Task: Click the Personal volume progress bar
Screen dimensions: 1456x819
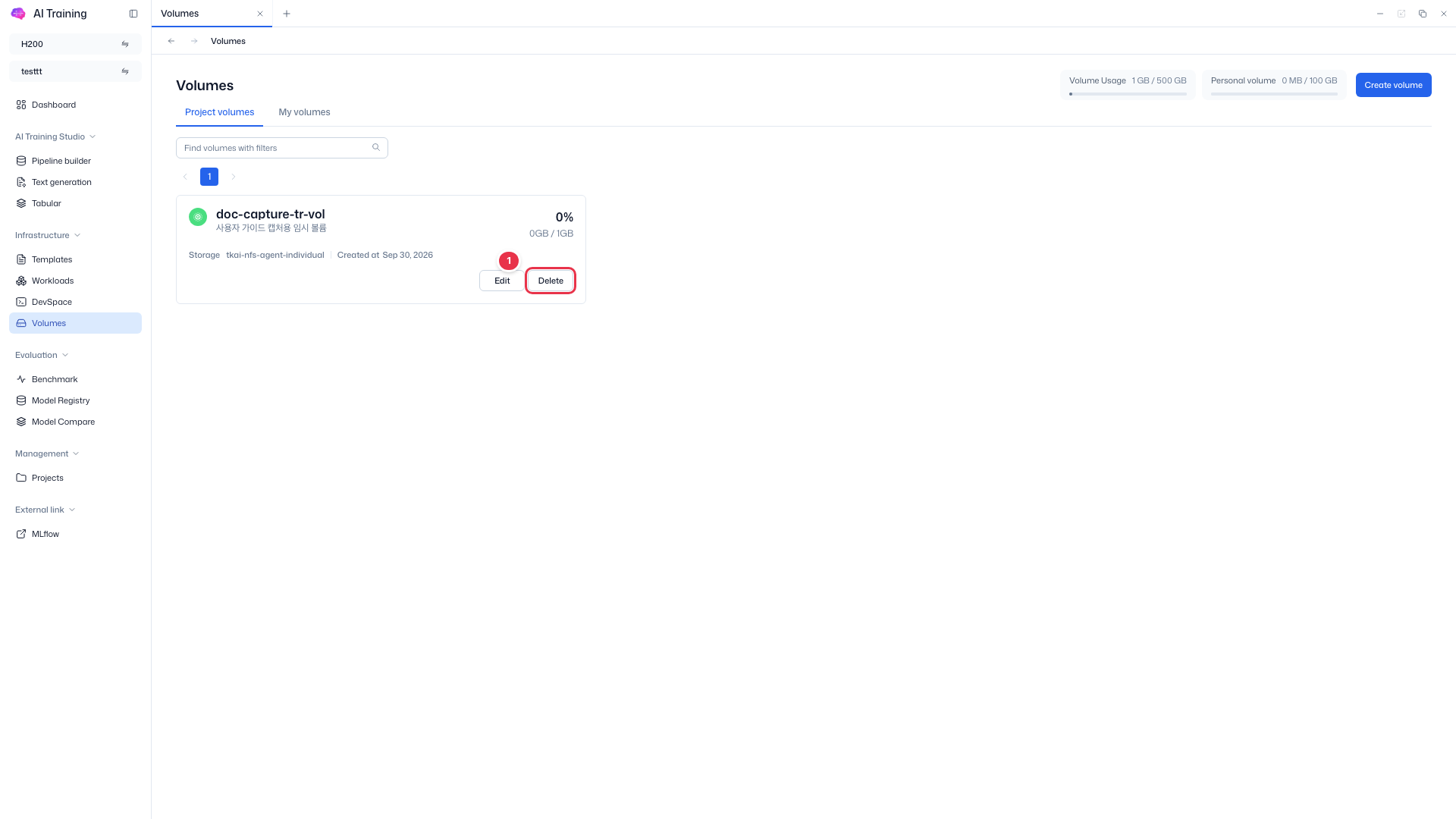Action: pos(1274,94)
